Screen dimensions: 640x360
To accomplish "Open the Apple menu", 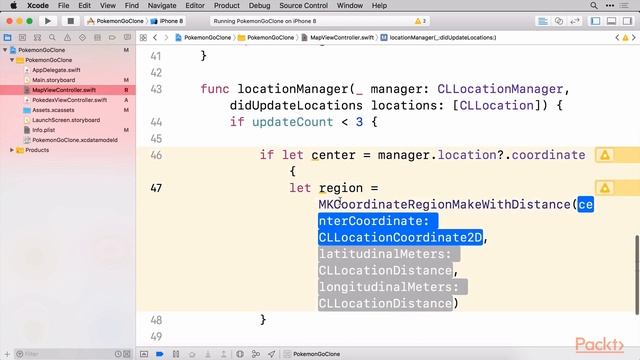I will (x=13, y=5).
